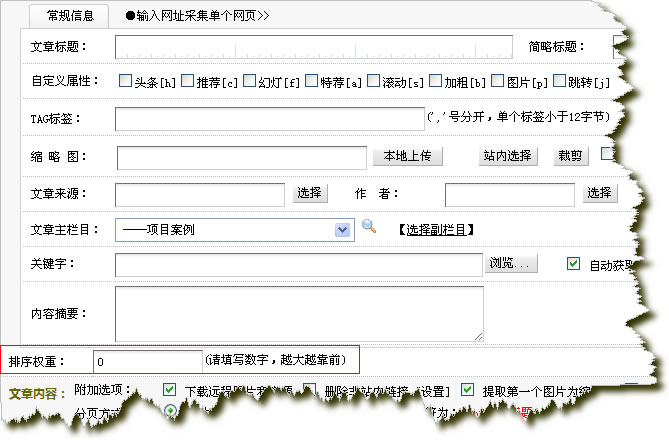Click the magnifier icon beside column dropdown
This screenshot has height=440, width=669.
point(369,228)
